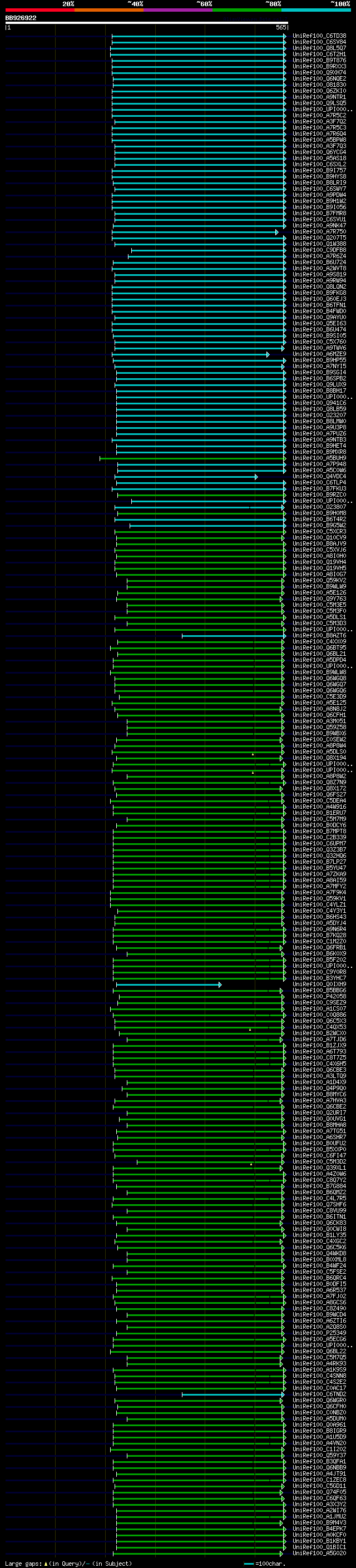The width and height of the screenshot is (356, 1568).
Task: Select the purple ~60% identity legend segment
Action: 179,10
